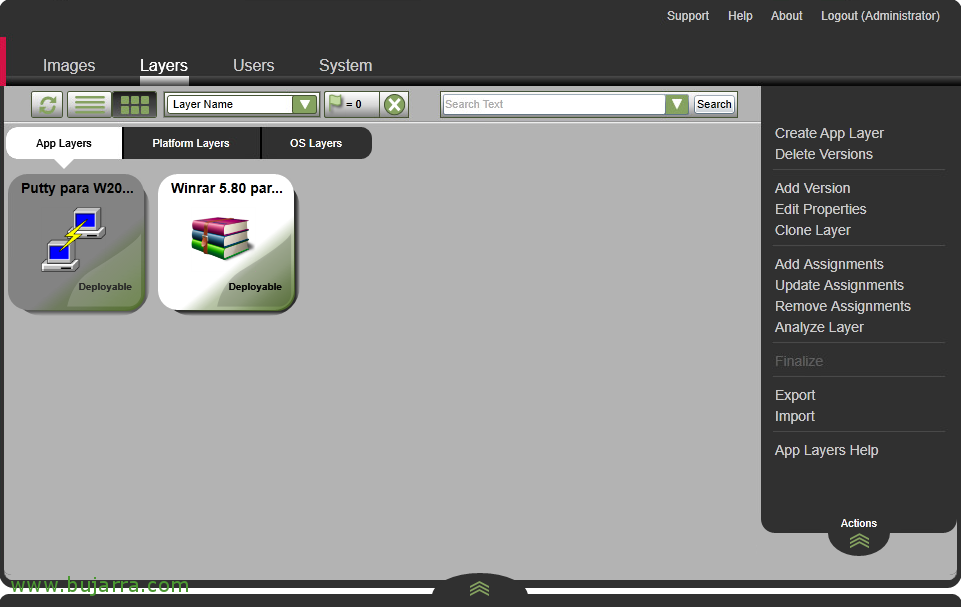Click the Import action

pos(795,416)
